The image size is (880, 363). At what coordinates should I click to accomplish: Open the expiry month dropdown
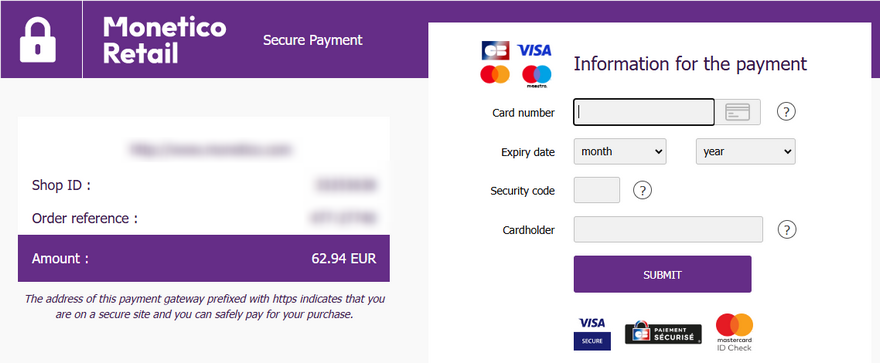pos(620,151)
